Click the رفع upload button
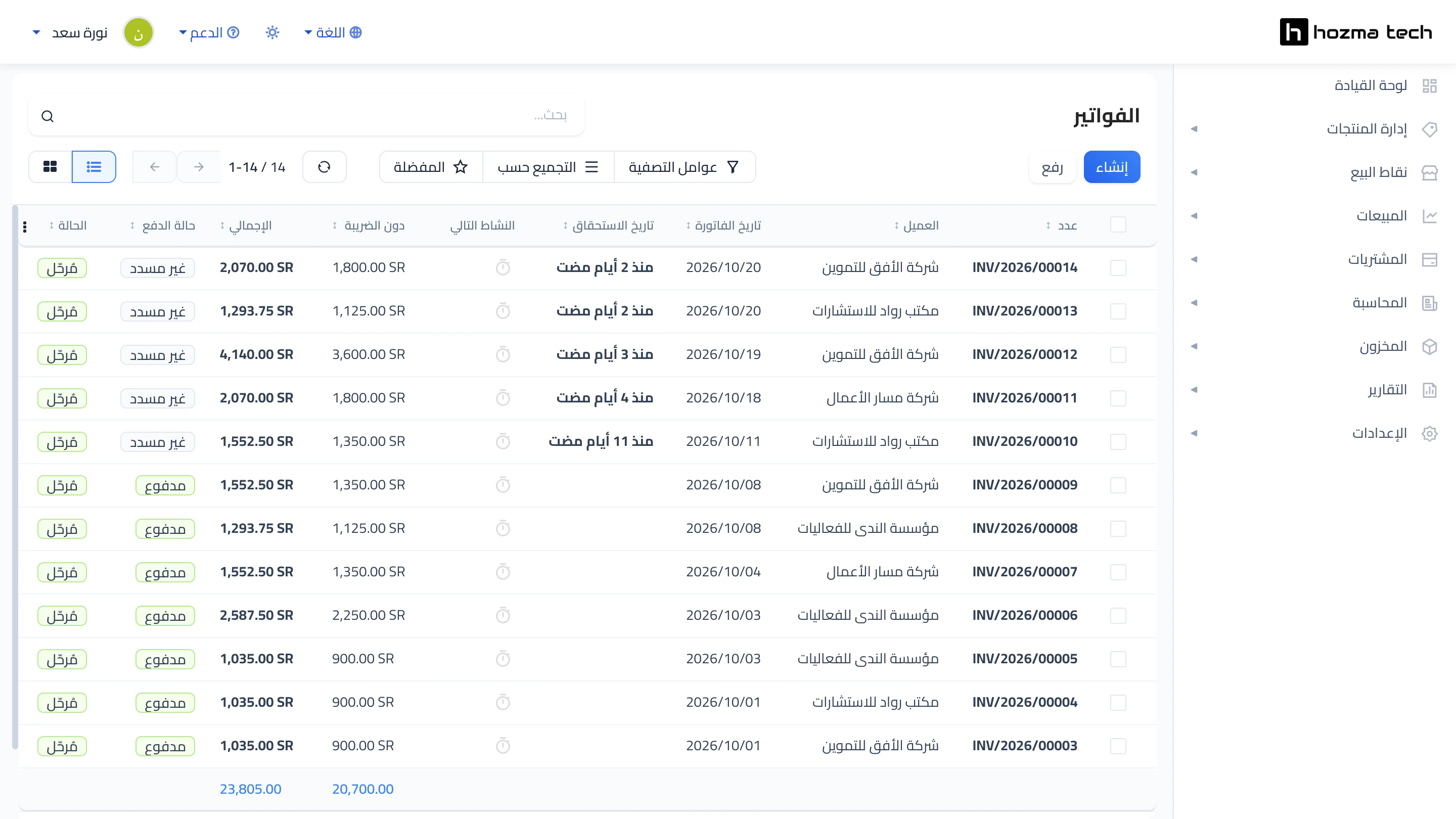Image resolution: width=1456 pixels, height=819 pixels. tap(1053, 167)
